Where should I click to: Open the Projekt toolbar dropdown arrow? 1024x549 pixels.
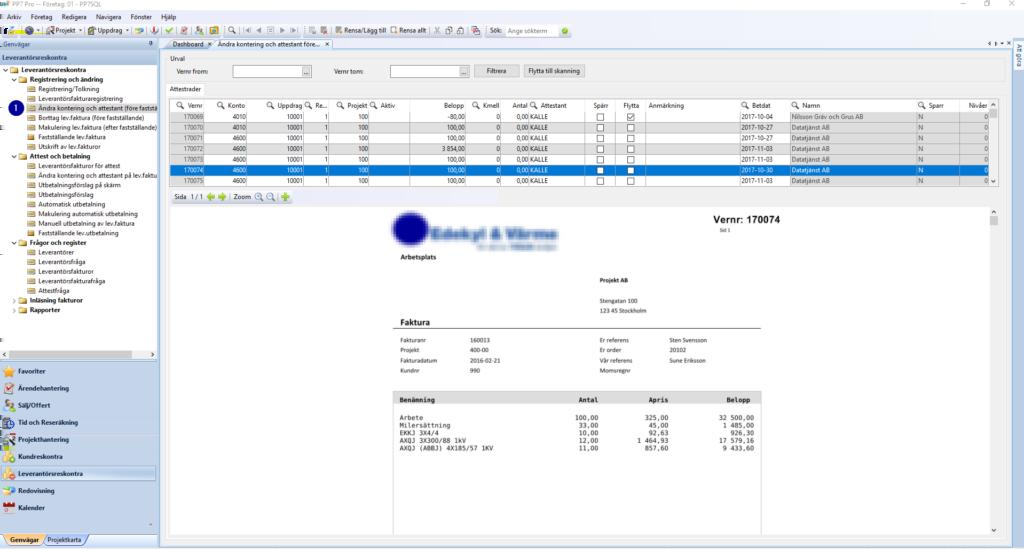coord(80,31)
